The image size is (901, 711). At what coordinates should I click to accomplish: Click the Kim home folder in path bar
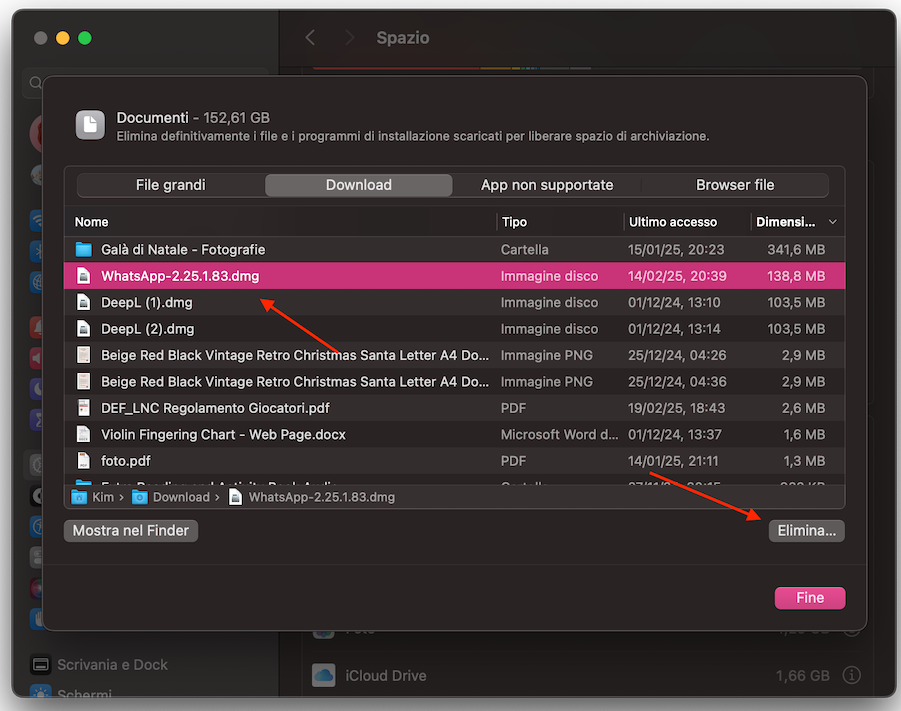[94, 497]
